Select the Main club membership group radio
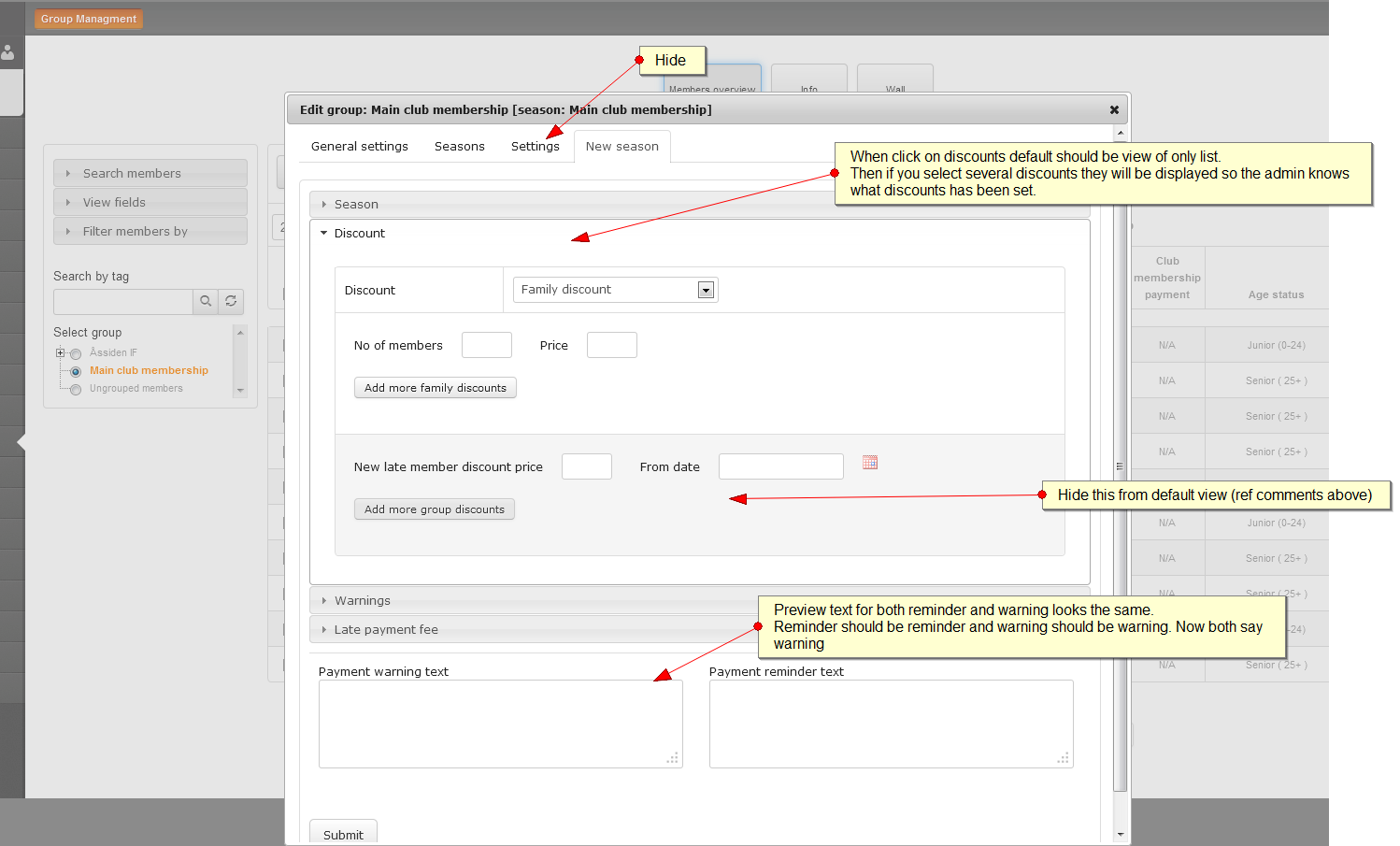Screen dimensions: 1400x846 coord(76,371)
